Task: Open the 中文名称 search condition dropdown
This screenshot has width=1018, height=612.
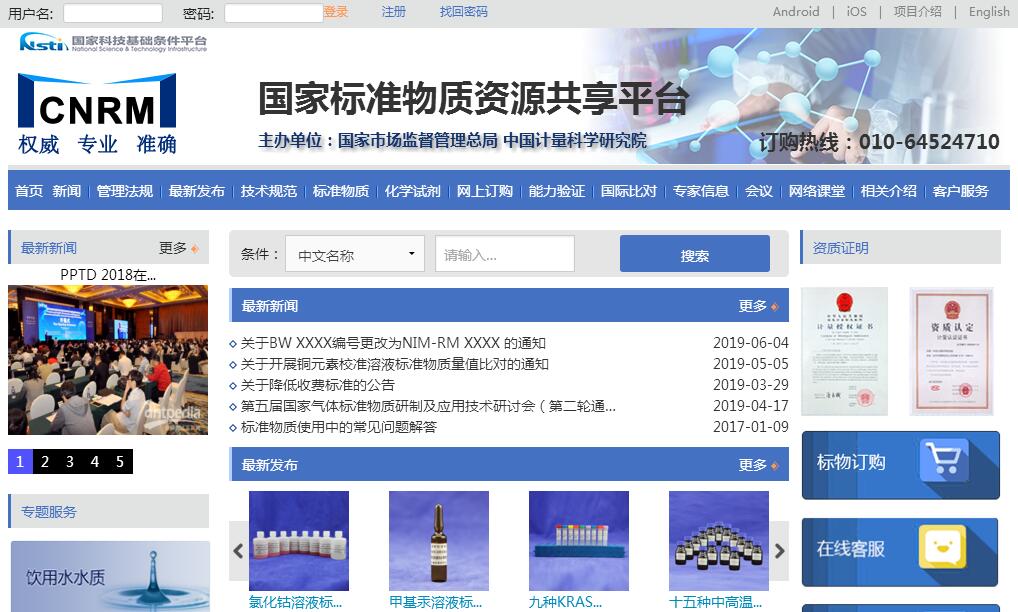Action: (x=355, y=255)
